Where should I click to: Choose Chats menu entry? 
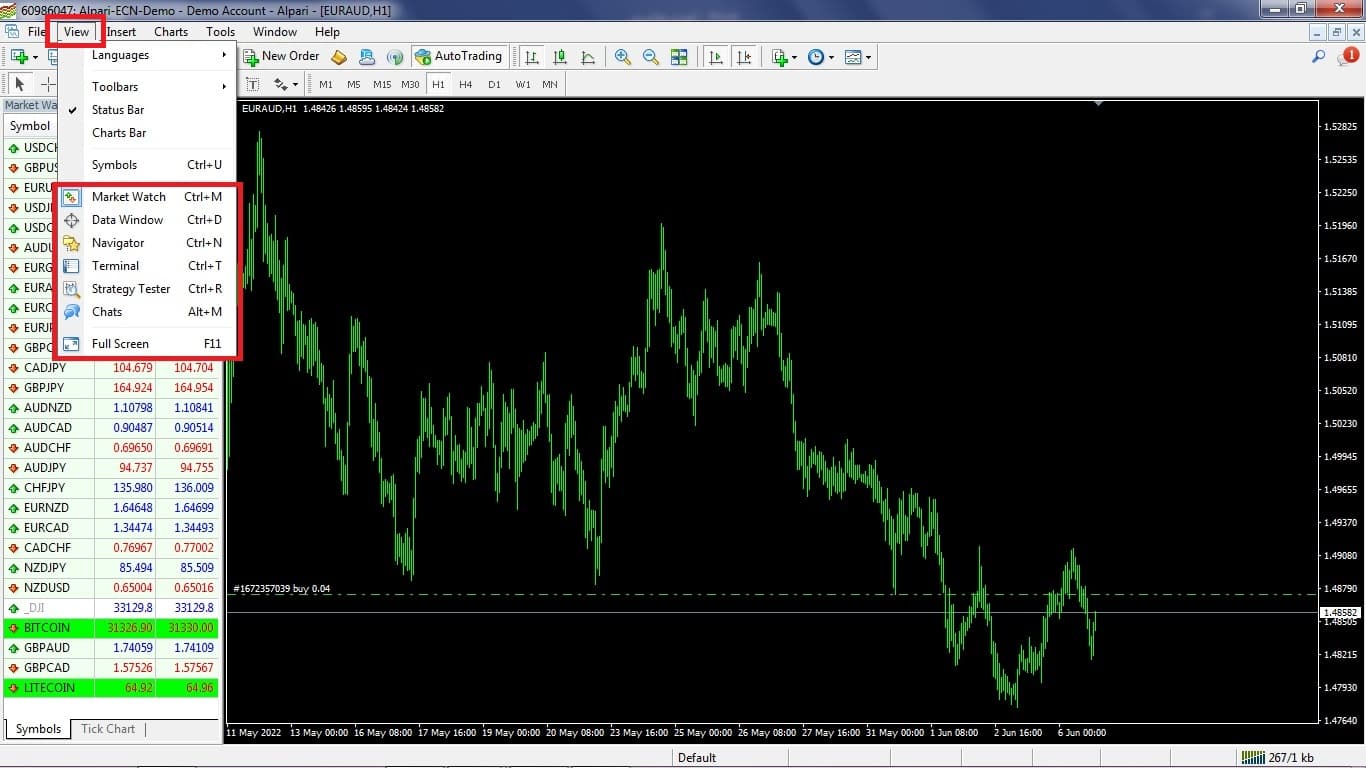[x=148, y=312]
